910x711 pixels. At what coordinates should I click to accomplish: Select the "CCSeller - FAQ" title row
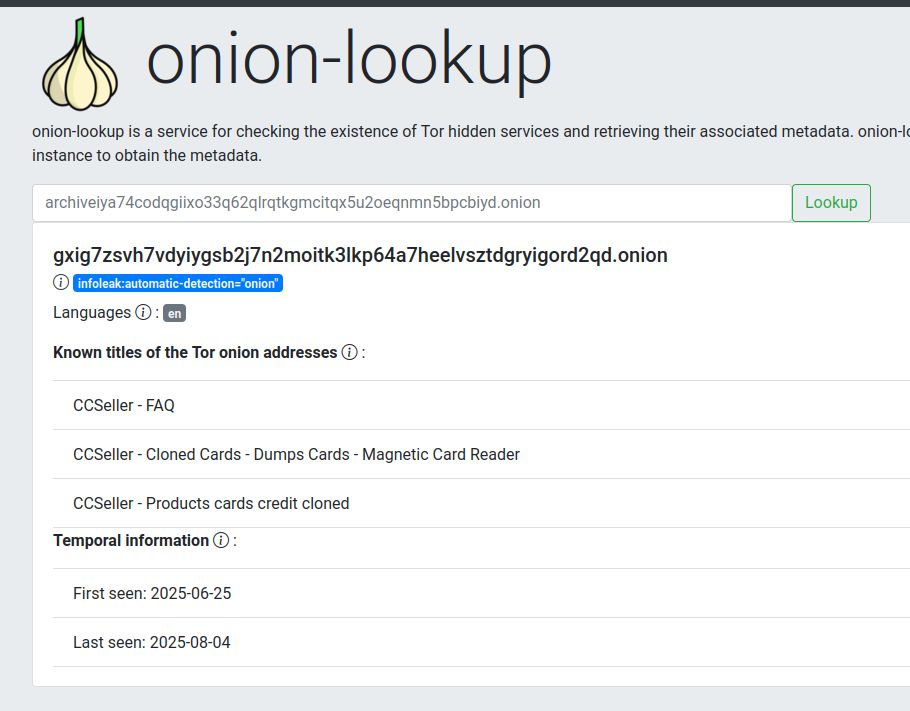pos(123,405)
